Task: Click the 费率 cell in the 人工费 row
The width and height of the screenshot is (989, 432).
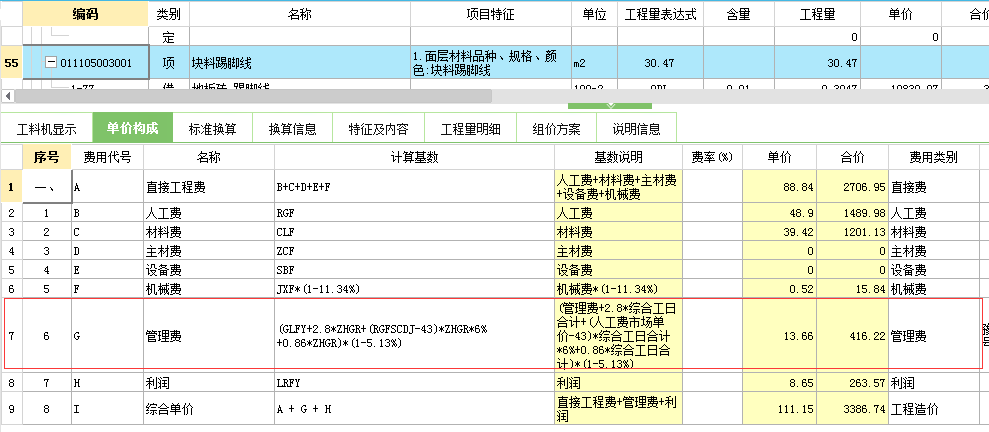Action: pos(713,213)
